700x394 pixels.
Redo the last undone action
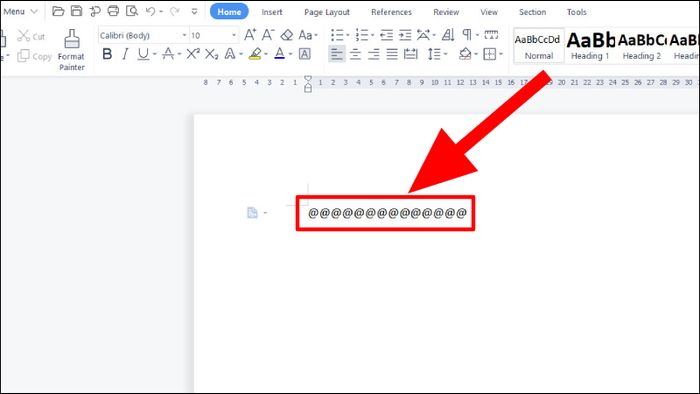pos(175,11)
